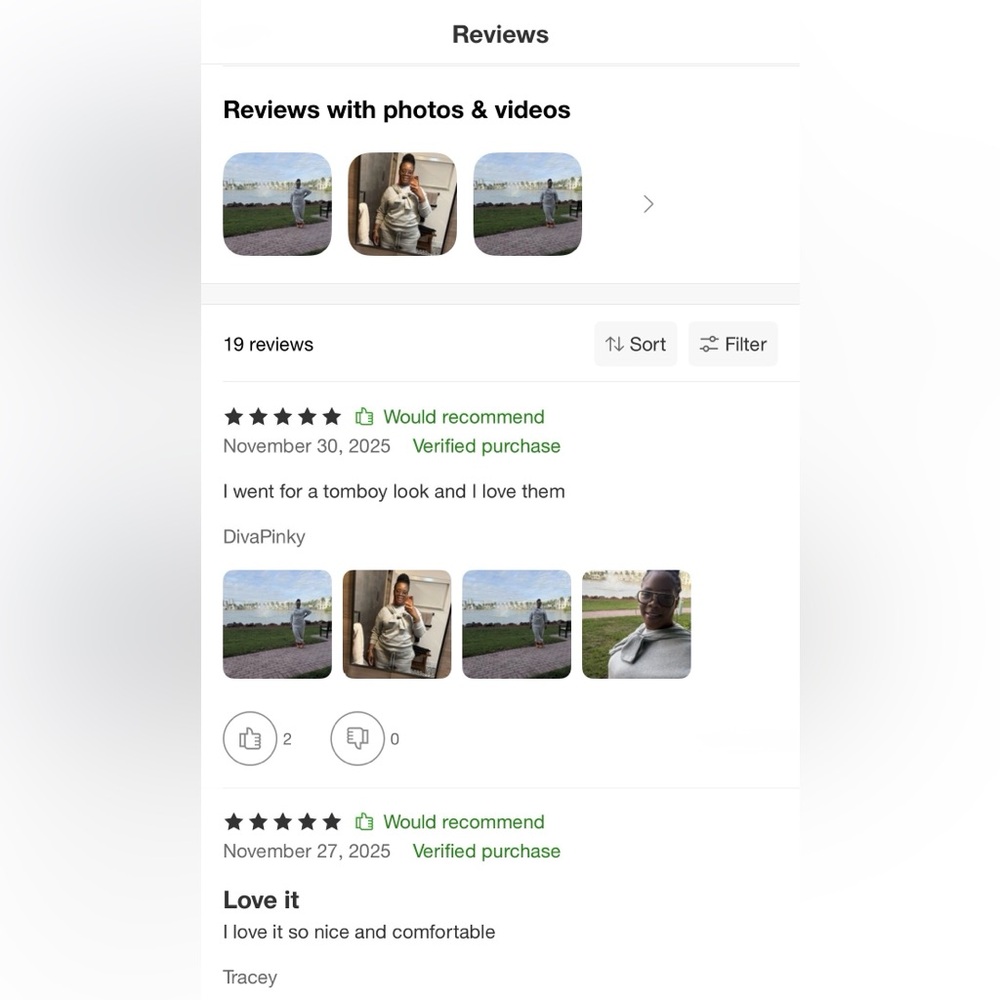Open the Filter reviews button
The height and width of the screenshot is (1000, 1000).
click(733, 344)
